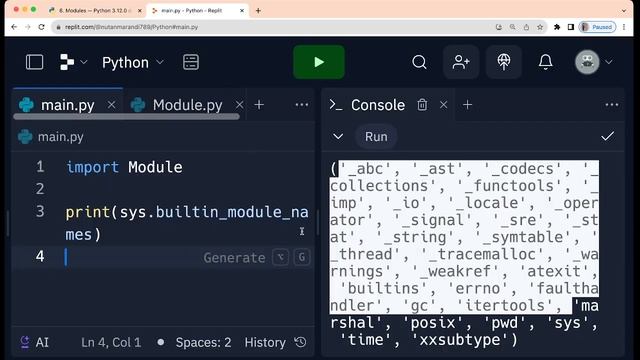Open the search magnifier in Replit header
Viewport: 640px width, 360px height.
[419, 62]
